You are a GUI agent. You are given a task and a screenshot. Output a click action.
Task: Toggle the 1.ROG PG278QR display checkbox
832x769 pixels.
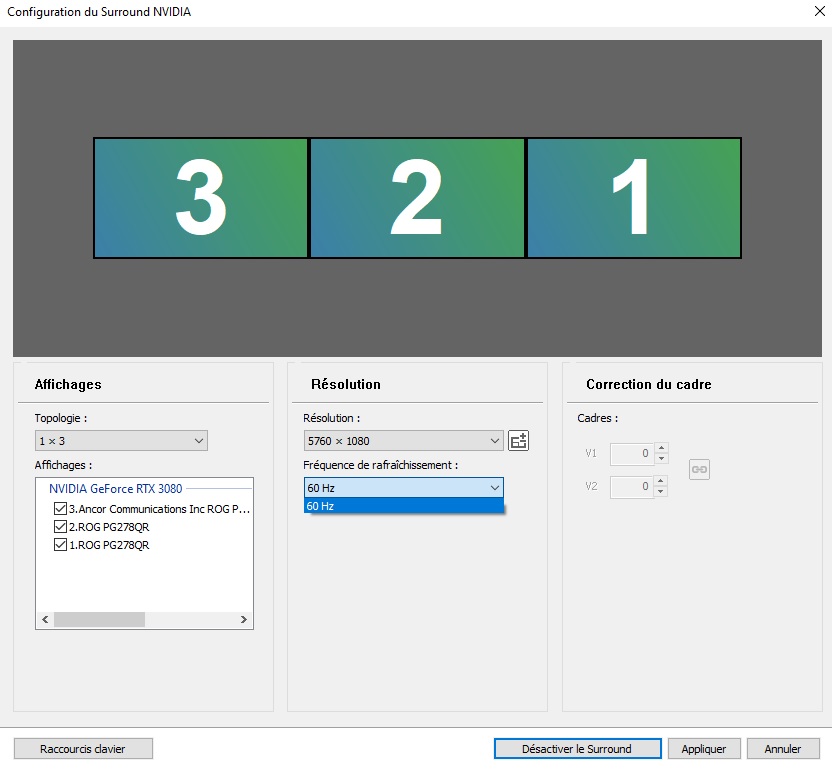click(60, 545)
